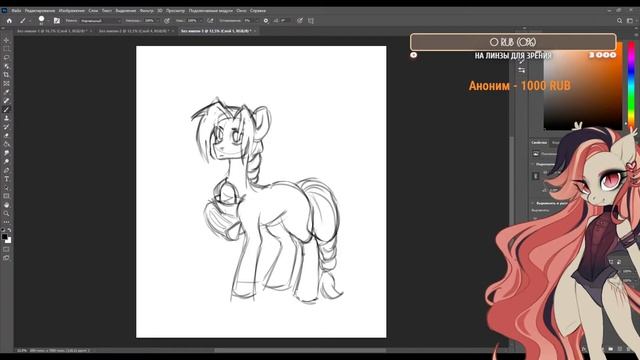
Task: Toggle the brush settings panel button
Action: click(57, 20)
